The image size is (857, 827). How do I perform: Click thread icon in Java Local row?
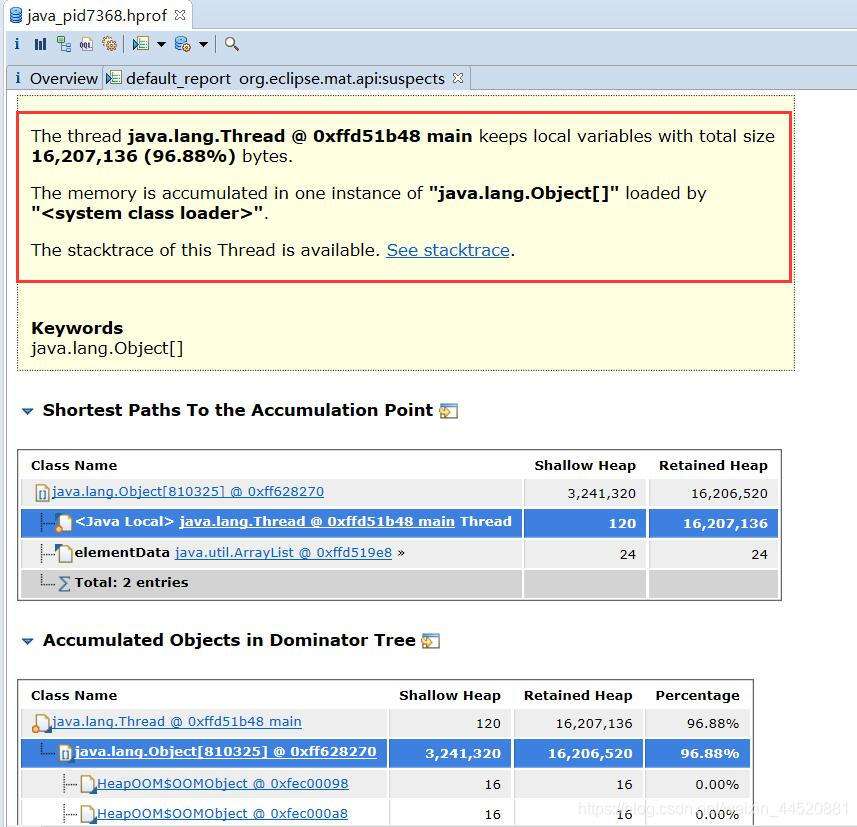coord(63,523)
